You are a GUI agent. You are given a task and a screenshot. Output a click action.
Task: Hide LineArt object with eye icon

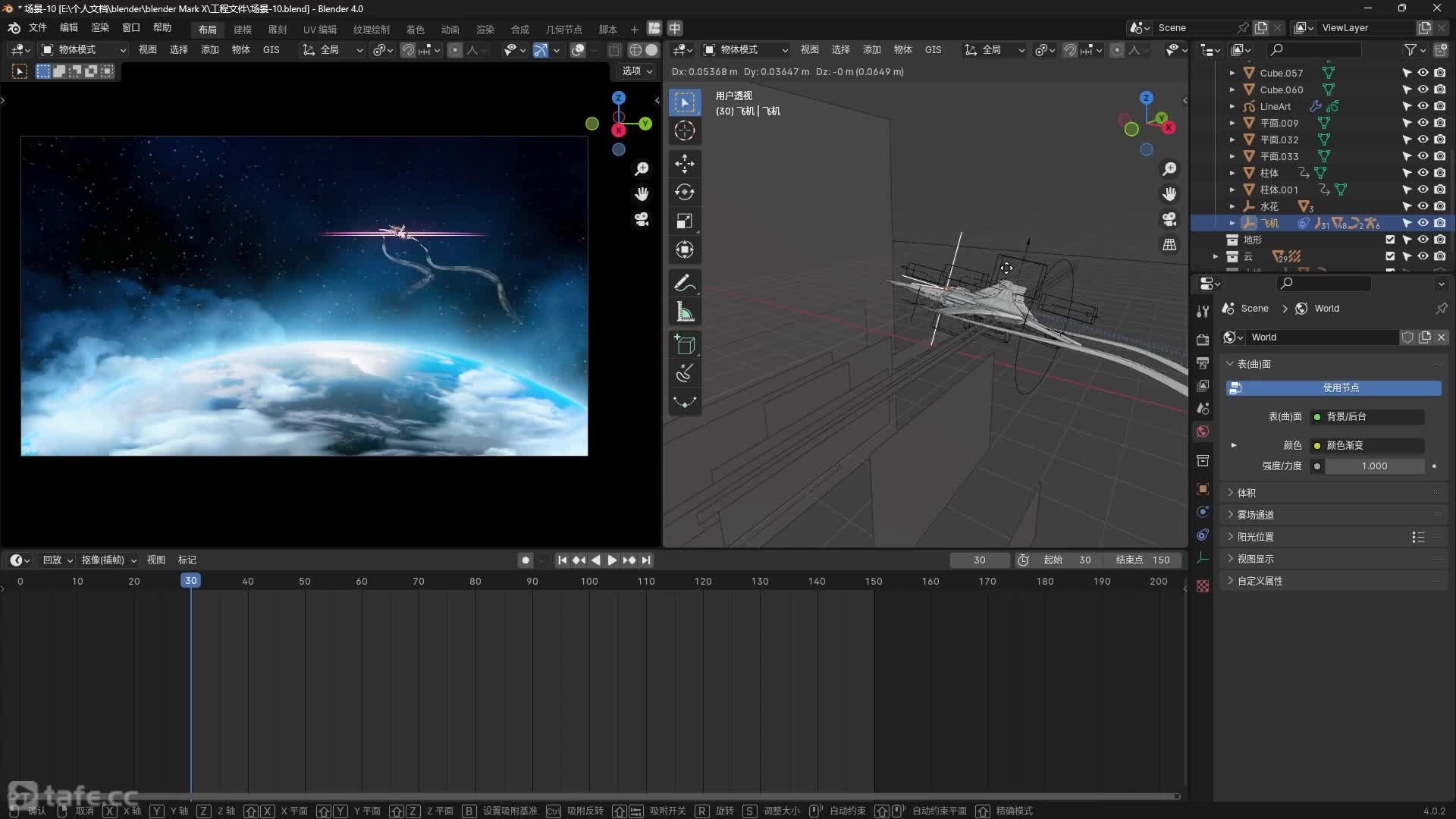pyautogui.click(x=1423, y=106)
